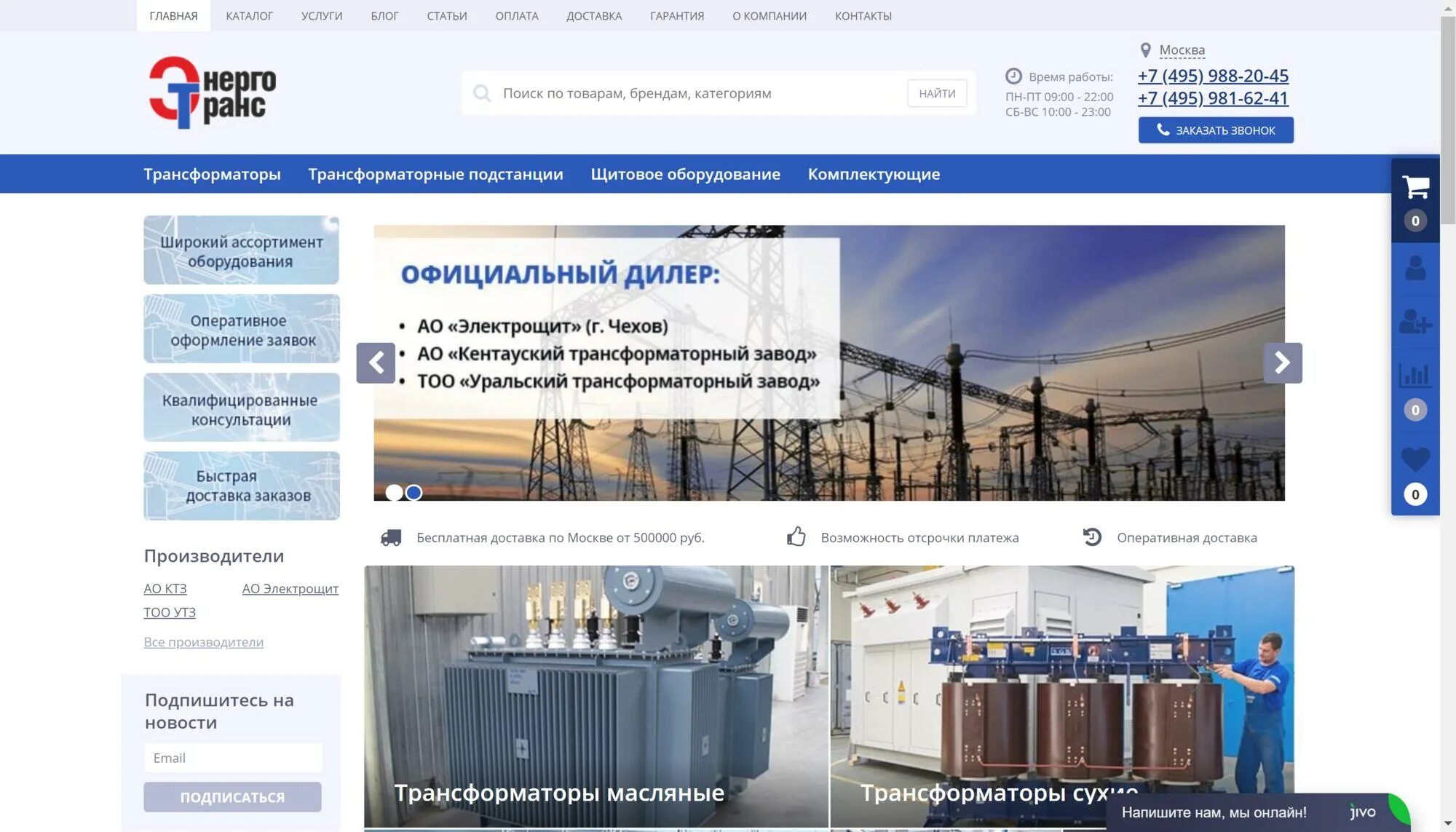Open the КАТАЛОГ top menu item

[x=249, y=15]
